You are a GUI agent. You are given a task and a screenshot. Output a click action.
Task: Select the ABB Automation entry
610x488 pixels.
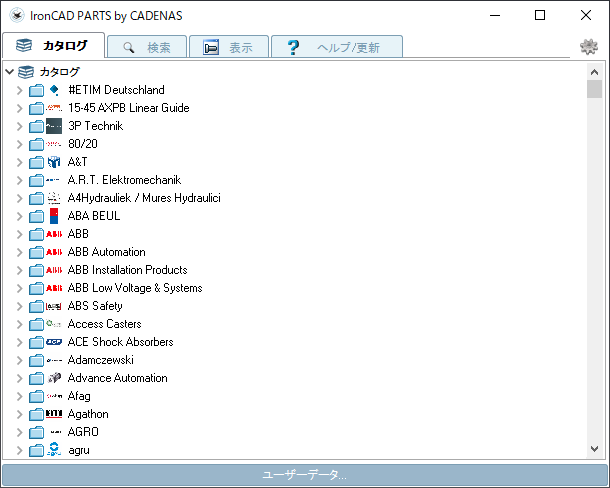click(107, 252)
